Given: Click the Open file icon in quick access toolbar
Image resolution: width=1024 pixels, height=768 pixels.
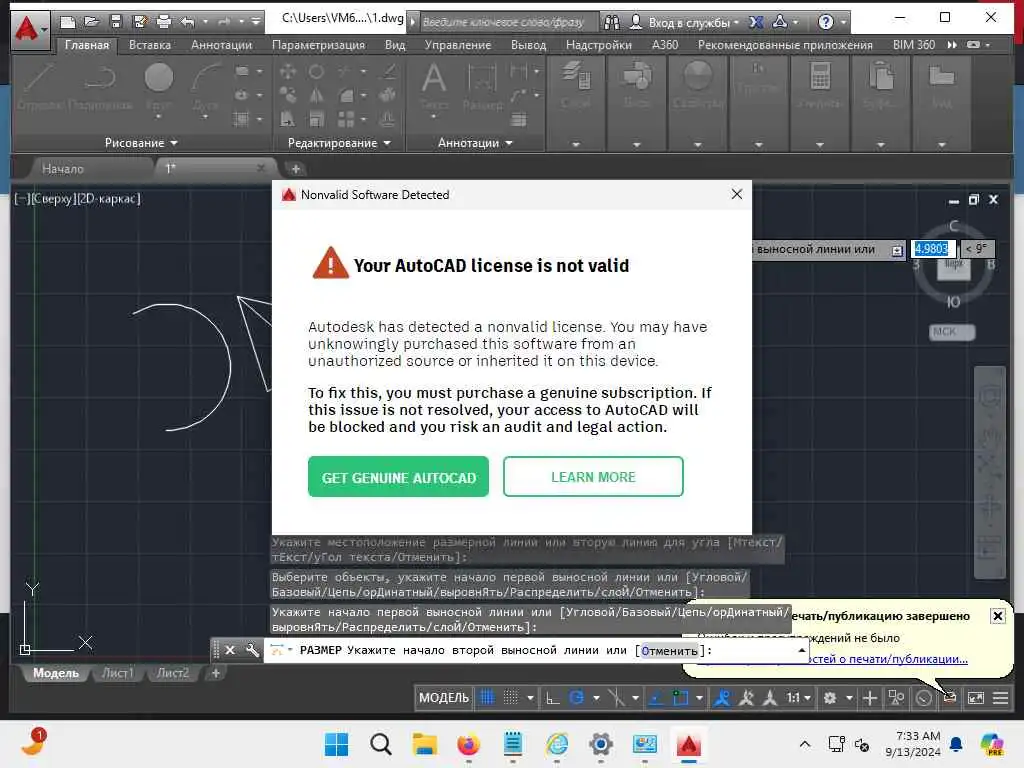Looking at the screenshot, I should click(x=92, y=22).
